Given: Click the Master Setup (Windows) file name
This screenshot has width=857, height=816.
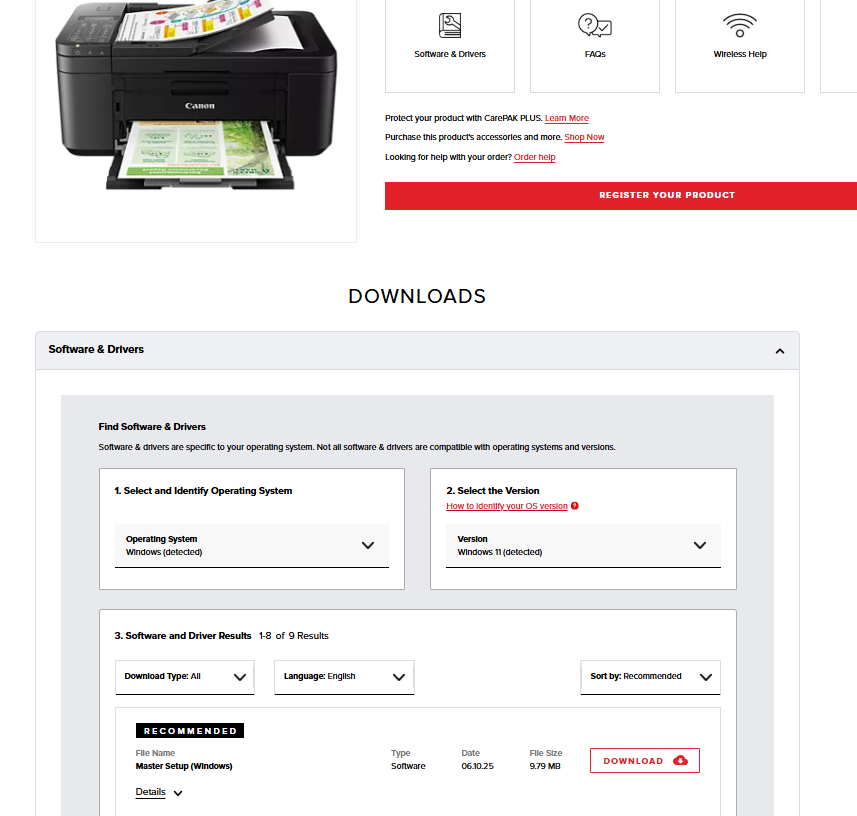Looking at the screenshot, I should coord(184,766).
